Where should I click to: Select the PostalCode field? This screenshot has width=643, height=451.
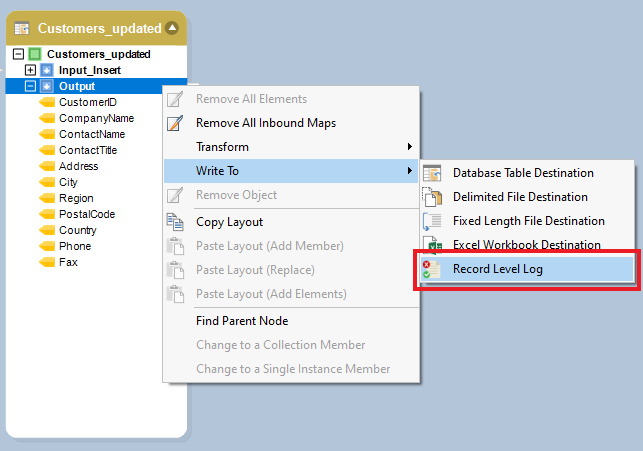point(86,214)
